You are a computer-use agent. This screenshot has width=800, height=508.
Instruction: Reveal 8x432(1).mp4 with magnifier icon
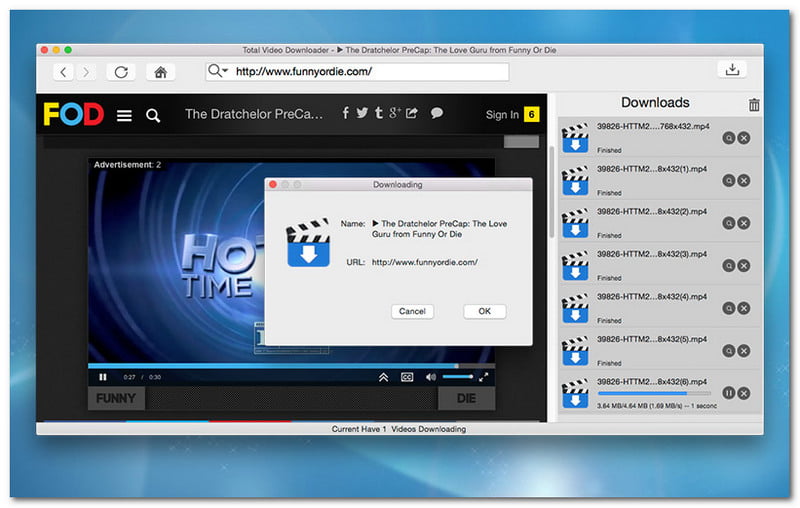pyautogui.click(x=729, y=181)
